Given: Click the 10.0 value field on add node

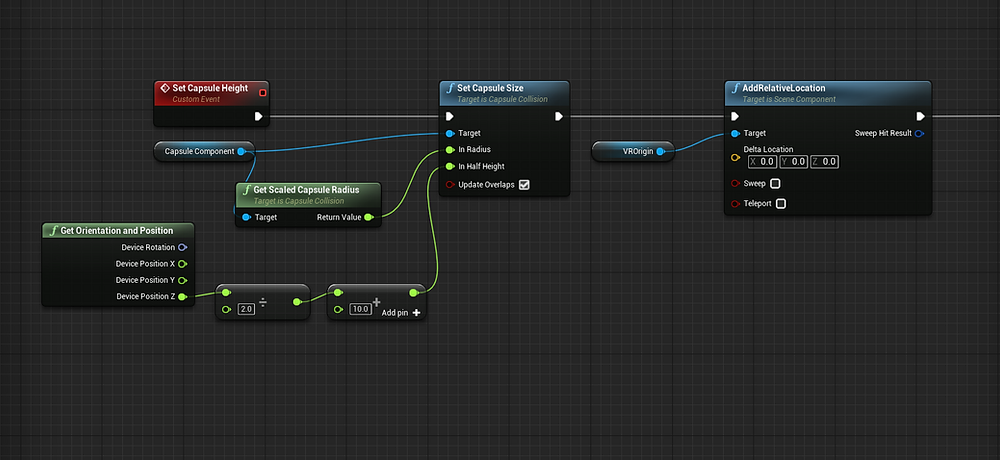Looking at the screenshot, I should pyautogui.click(x=360, y=309).
